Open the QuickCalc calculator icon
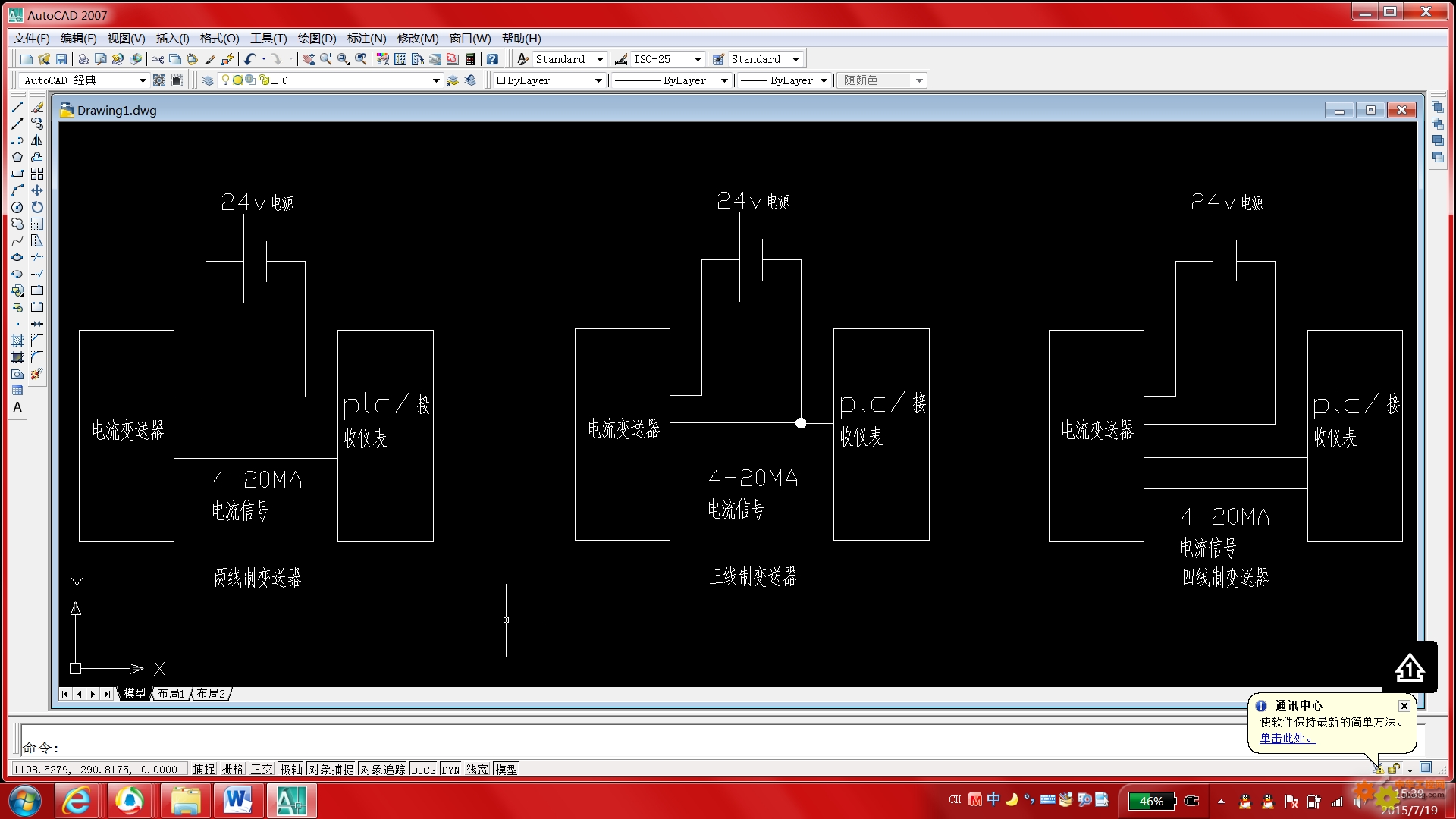Image resolution: width=1456 pixels, height=819 pixels. coord(470,59)
